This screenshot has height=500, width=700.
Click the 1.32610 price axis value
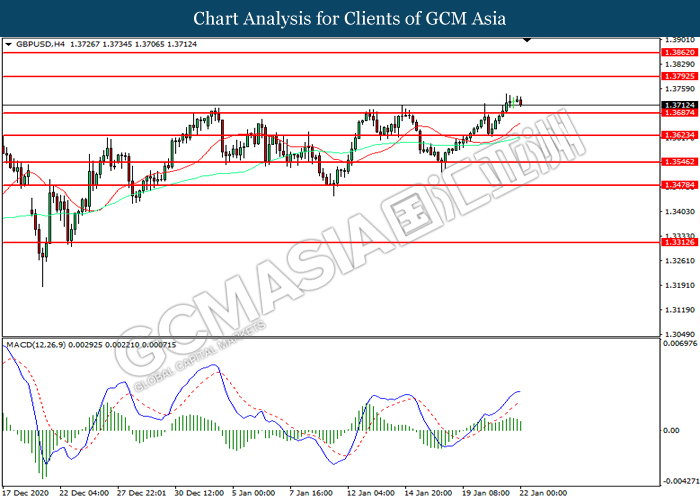click(679, 261)
